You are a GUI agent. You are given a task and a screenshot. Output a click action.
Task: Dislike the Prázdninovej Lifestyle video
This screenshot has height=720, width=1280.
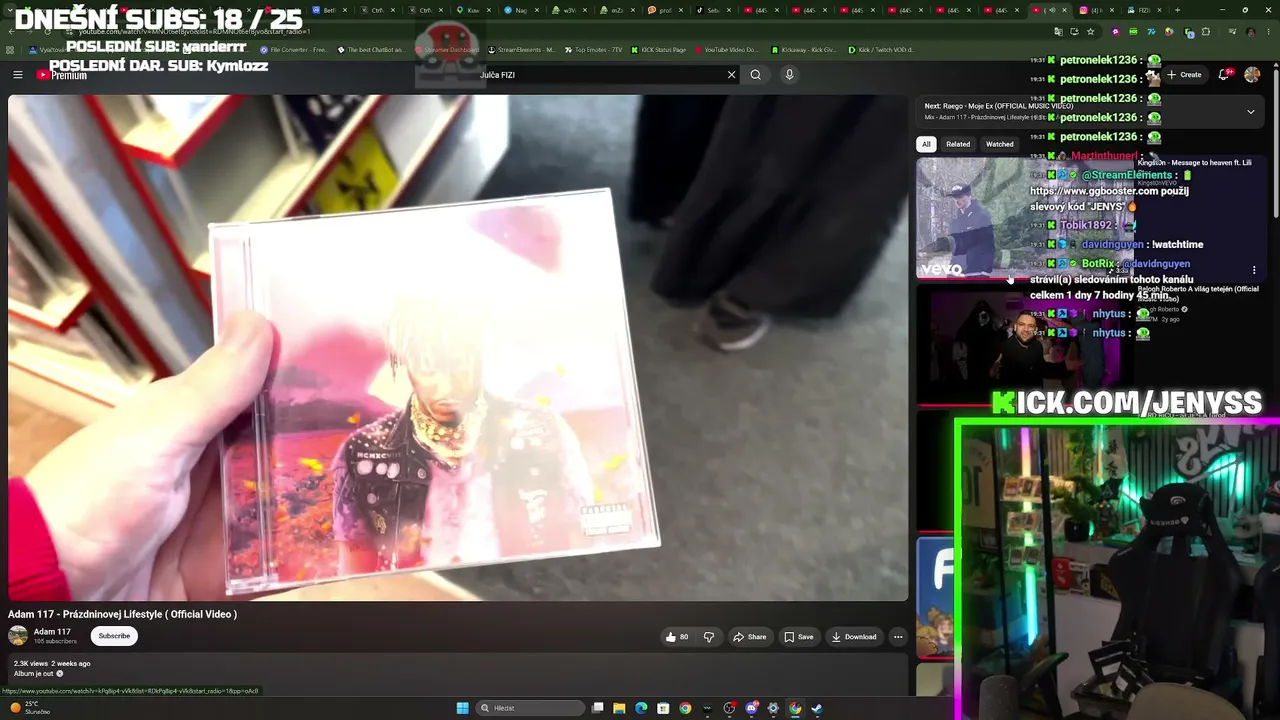pos(708,637)
